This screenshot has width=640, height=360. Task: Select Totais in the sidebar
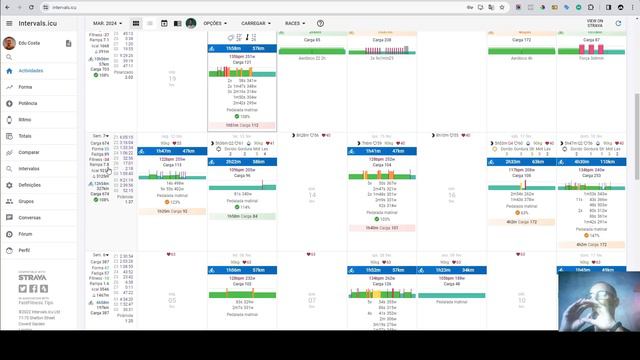pyautogui.click(x=24, y=136)
